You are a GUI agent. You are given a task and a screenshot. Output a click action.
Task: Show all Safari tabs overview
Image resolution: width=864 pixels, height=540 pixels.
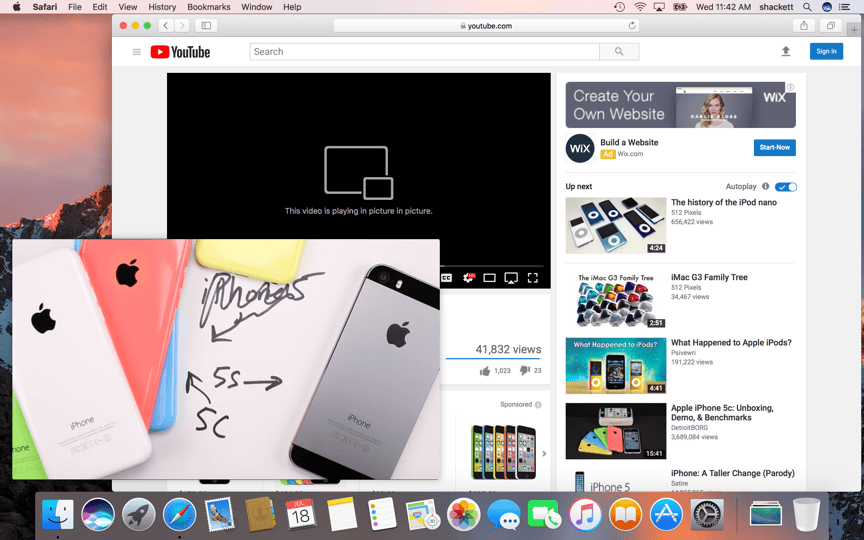831,25
